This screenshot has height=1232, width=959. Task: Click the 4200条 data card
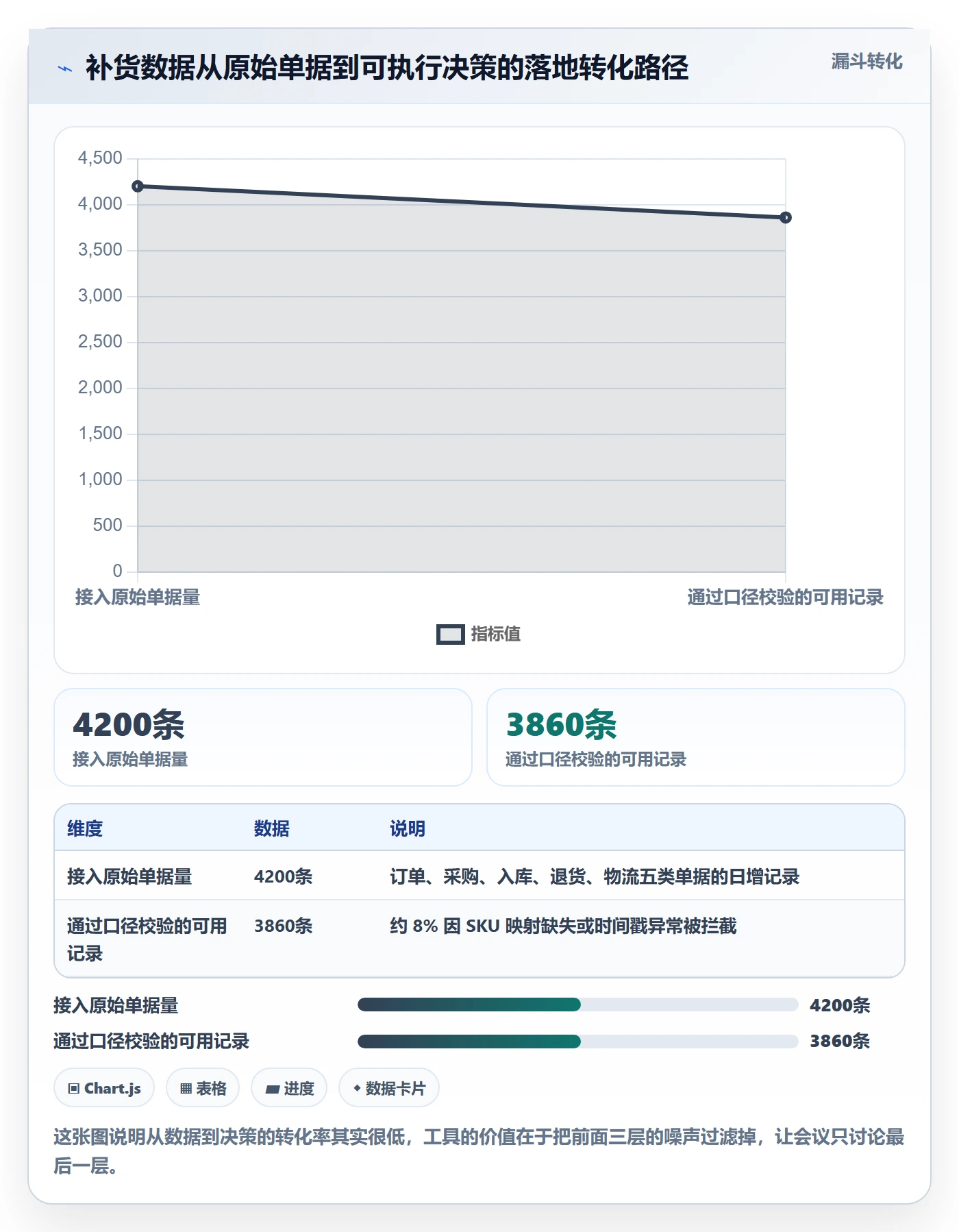(263, 737)
